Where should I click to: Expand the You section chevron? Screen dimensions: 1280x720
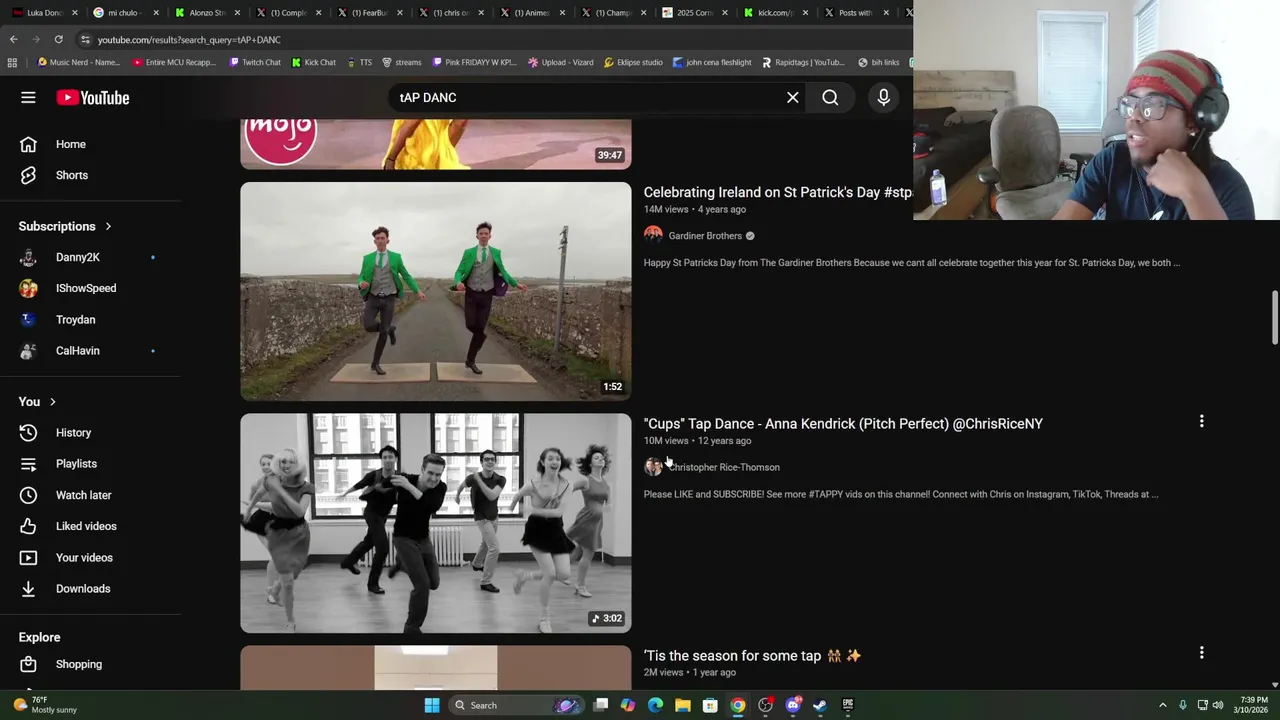tap(52, 402)
